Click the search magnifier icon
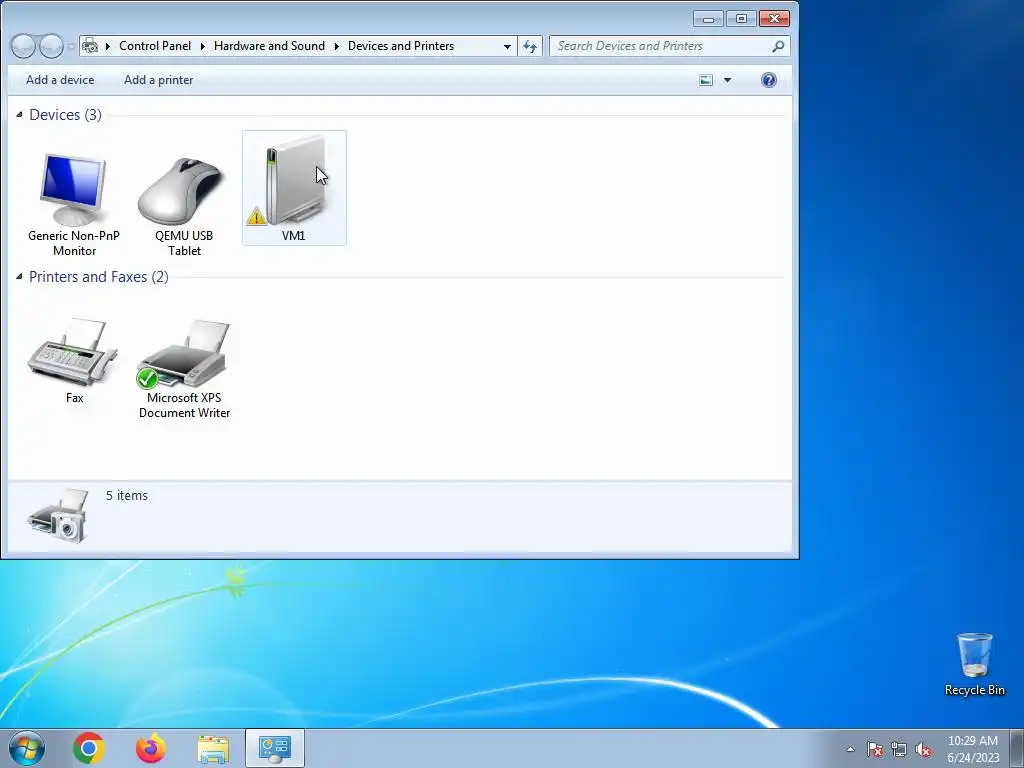 (x=778, y=46)
